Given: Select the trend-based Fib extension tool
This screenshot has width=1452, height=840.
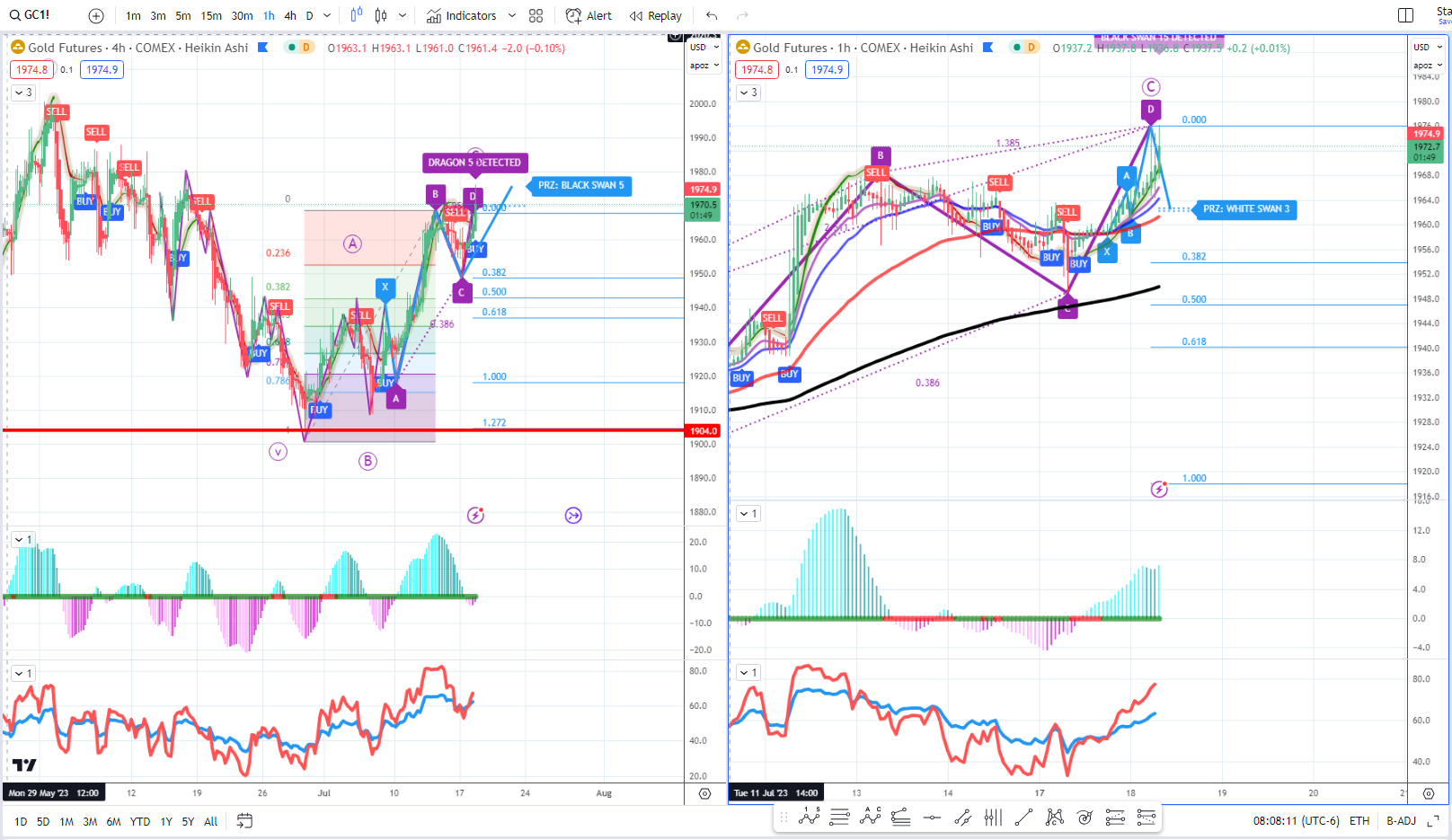Looking at the screenshot, I should click(901, 817).
